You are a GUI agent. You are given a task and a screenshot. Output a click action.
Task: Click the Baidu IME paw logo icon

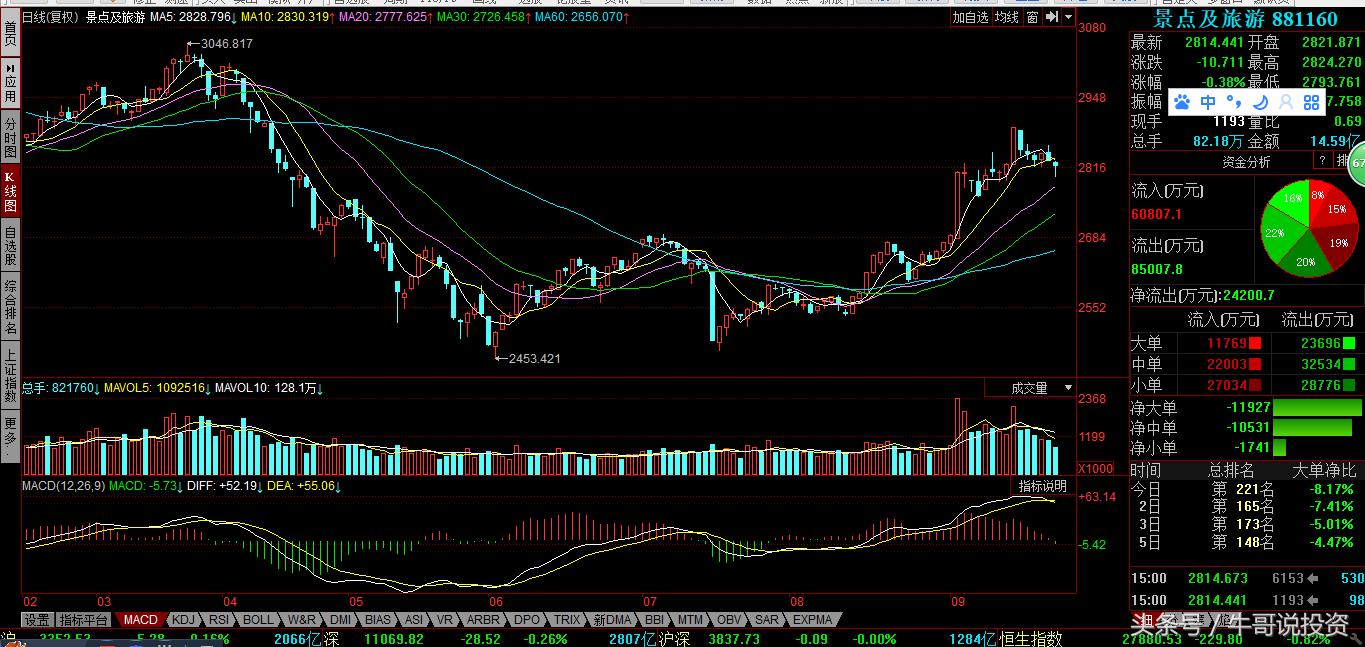coord(1182,102)
